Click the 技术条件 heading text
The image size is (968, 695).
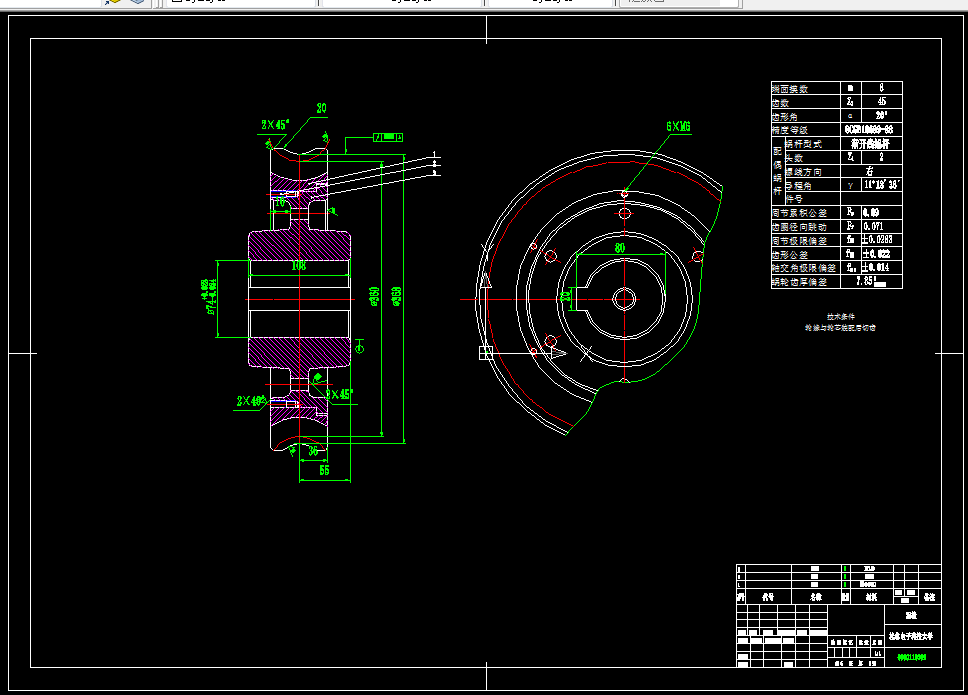[x=841, y=316]
